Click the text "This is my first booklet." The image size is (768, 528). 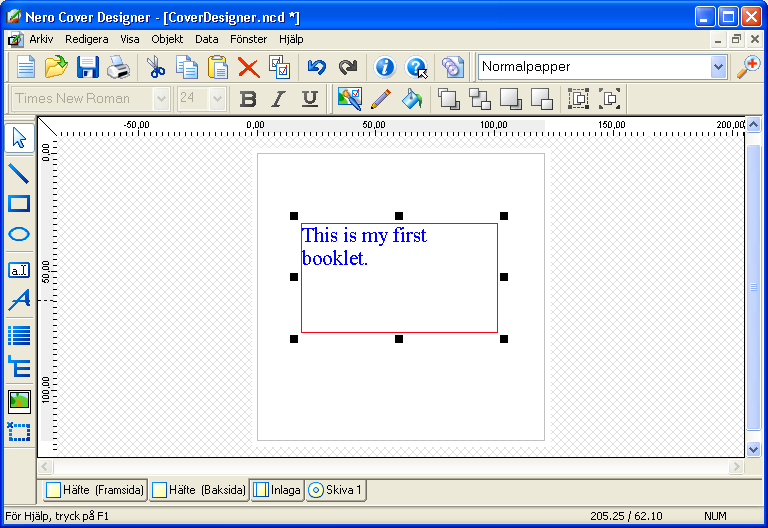[364, 247]
